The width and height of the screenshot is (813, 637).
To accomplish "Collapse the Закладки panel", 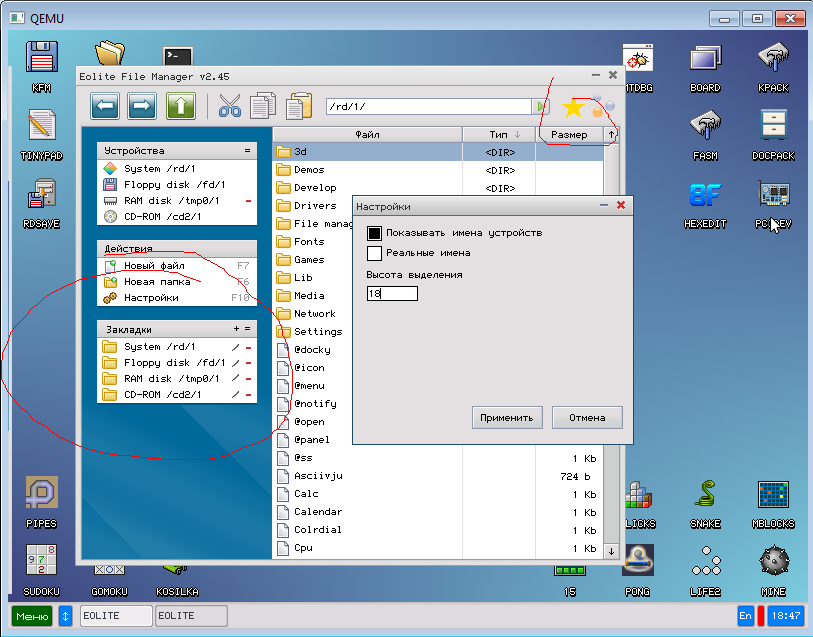I will pyautogui.click(x=248, y=328).
